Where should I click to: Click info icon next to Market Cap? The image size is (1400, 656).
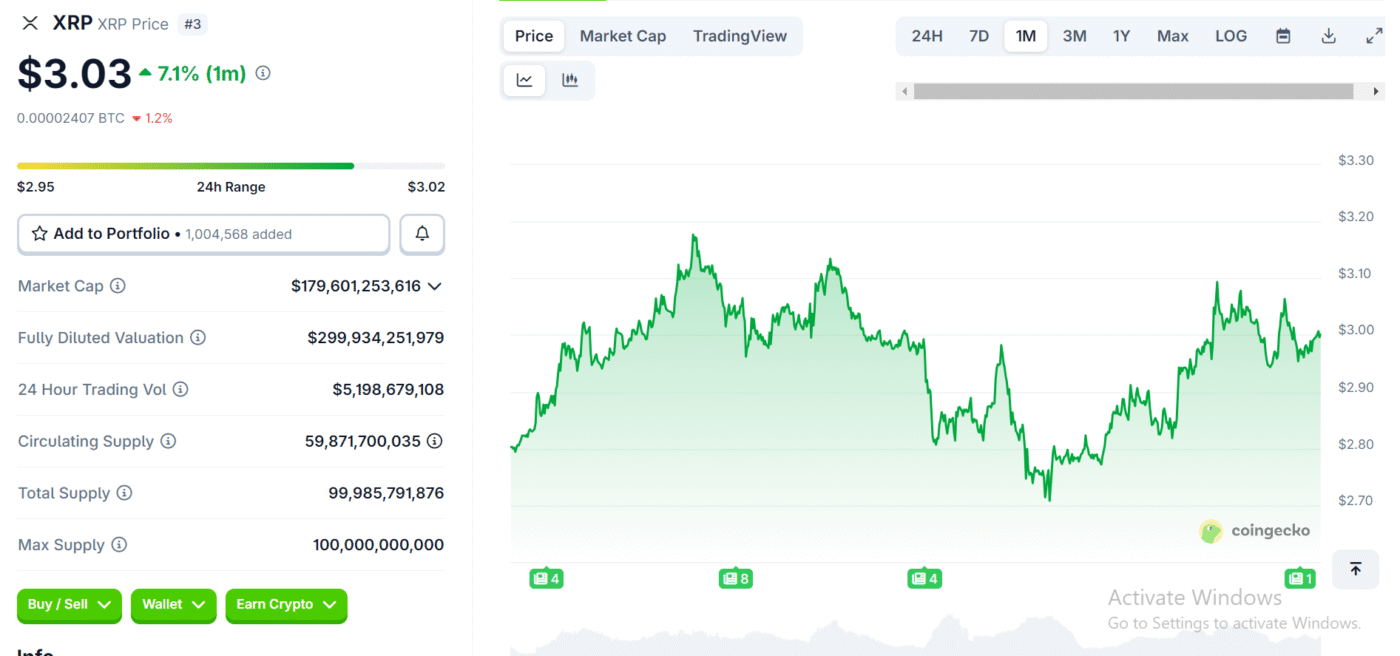[x=118, y=286]
